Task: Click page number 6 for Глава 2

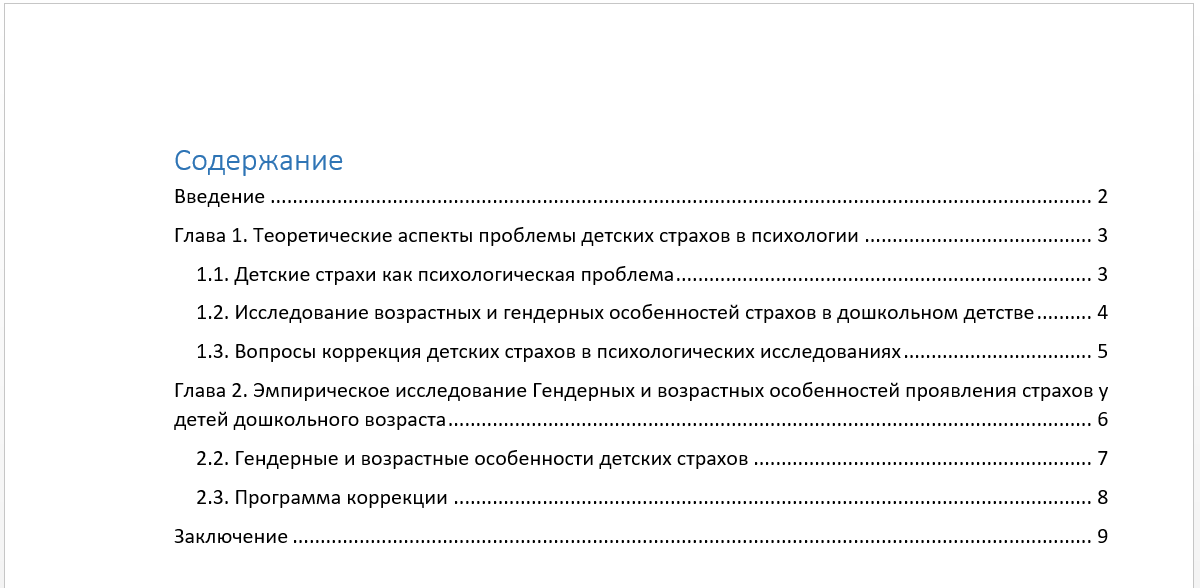Action: 1102,420
